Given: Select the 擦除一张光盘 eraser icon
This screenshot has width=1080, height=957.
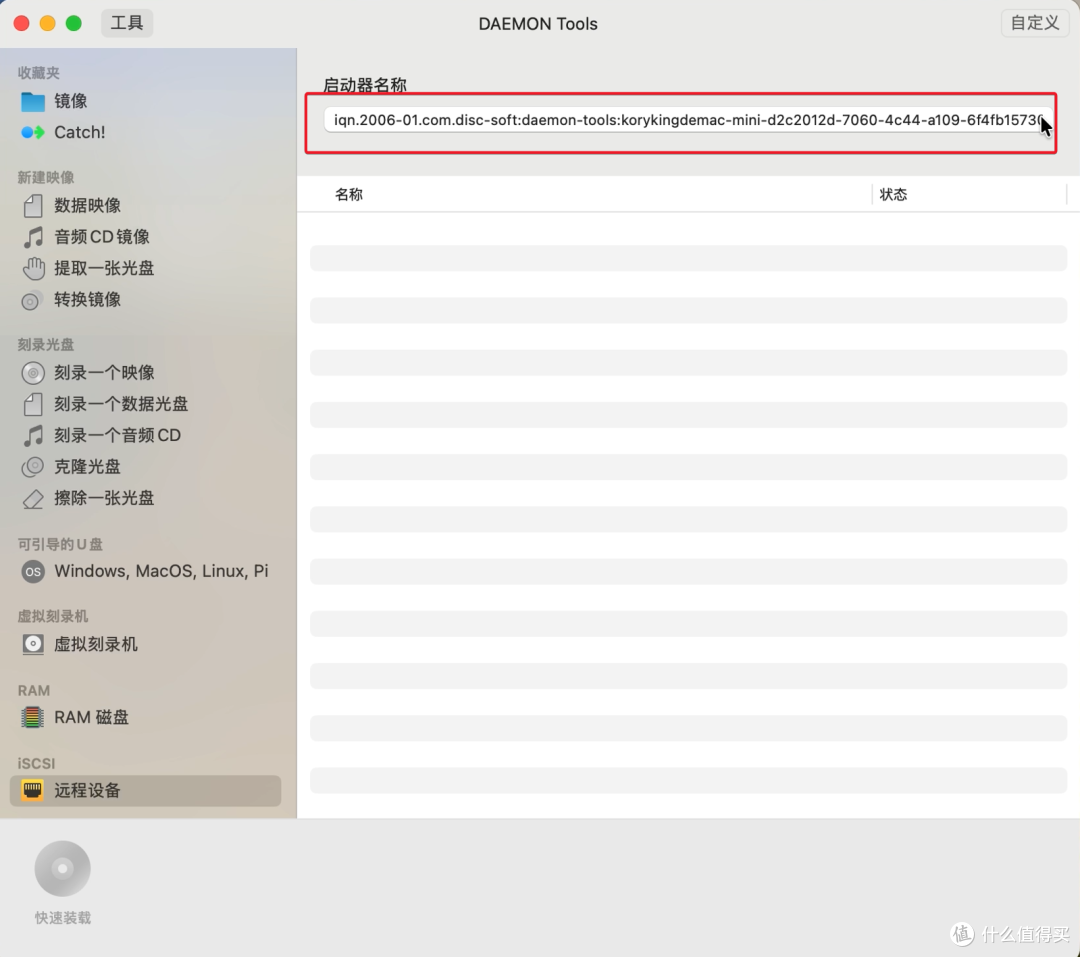Looking at the screenshot, I should click(x=32, y=499).
